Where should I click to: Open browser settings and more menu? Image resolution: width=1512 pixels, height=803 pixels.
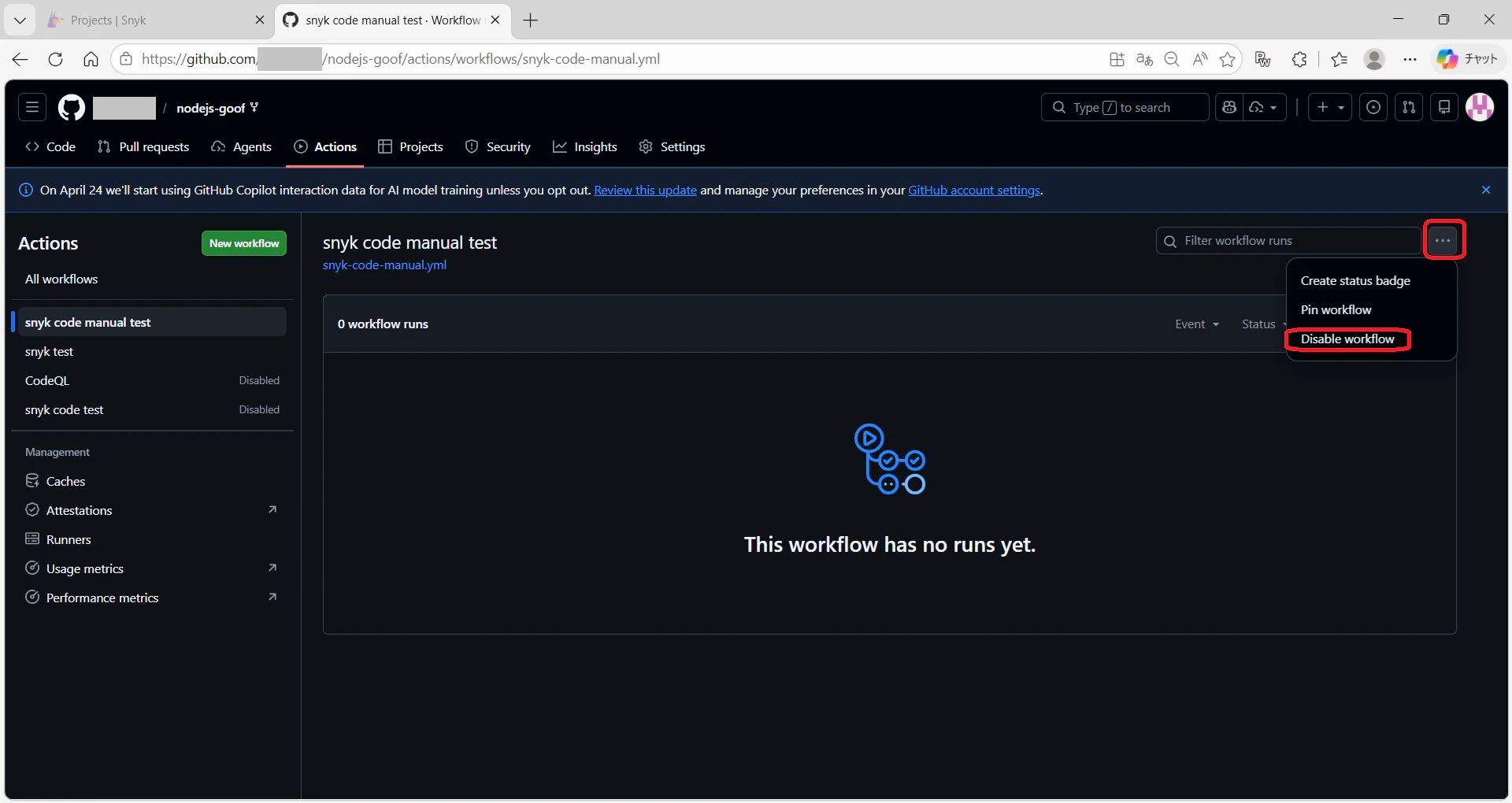(1410, 59)
